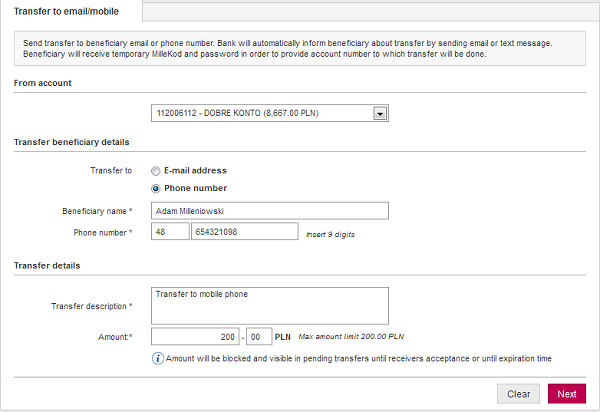
Task: Click the arrow button on the account selector
Action: (x=380, y=113)
